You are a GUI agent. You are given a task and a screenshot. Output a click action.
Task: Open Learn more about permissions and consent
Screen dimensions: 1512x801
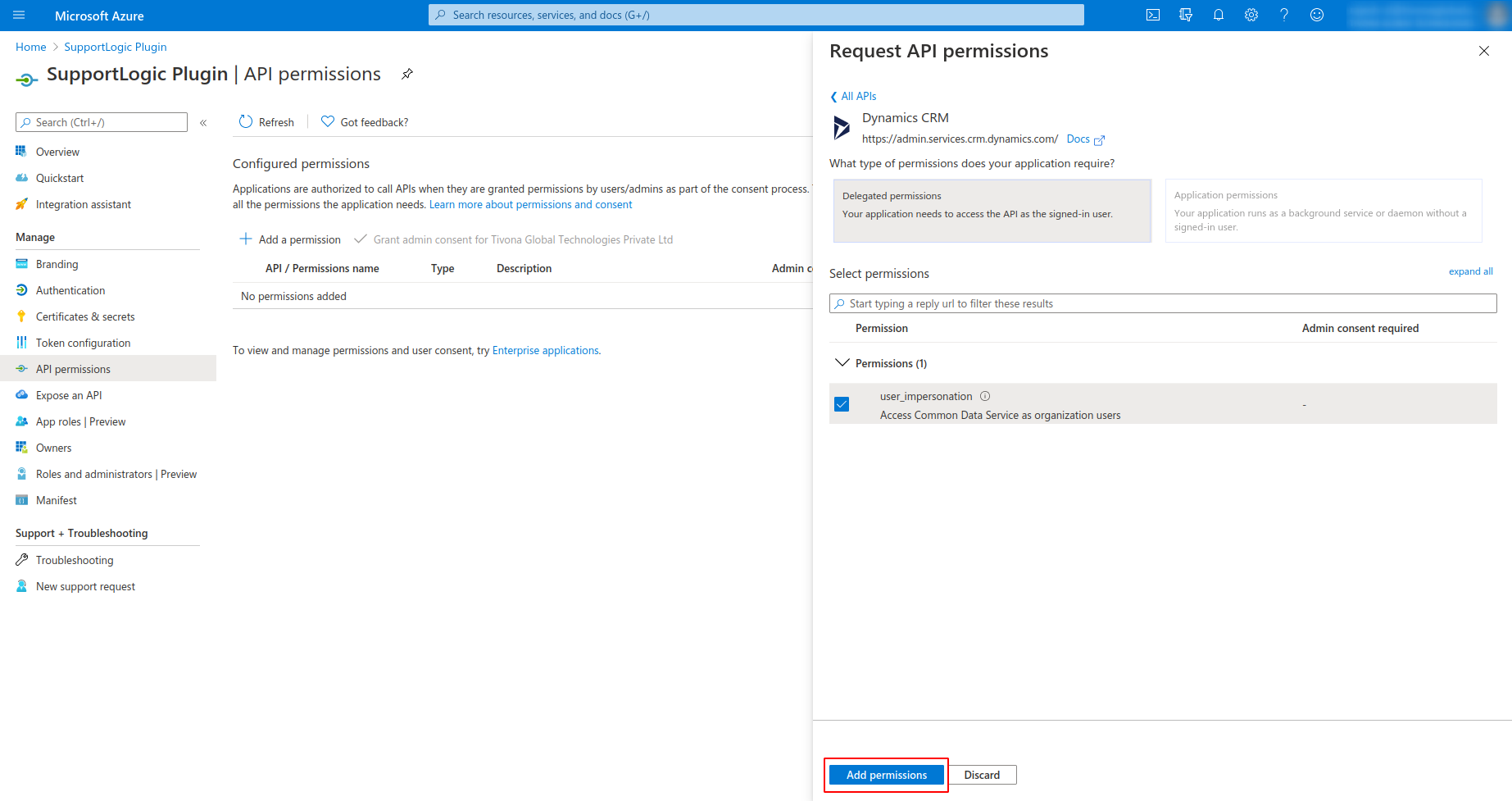point(530,205)
